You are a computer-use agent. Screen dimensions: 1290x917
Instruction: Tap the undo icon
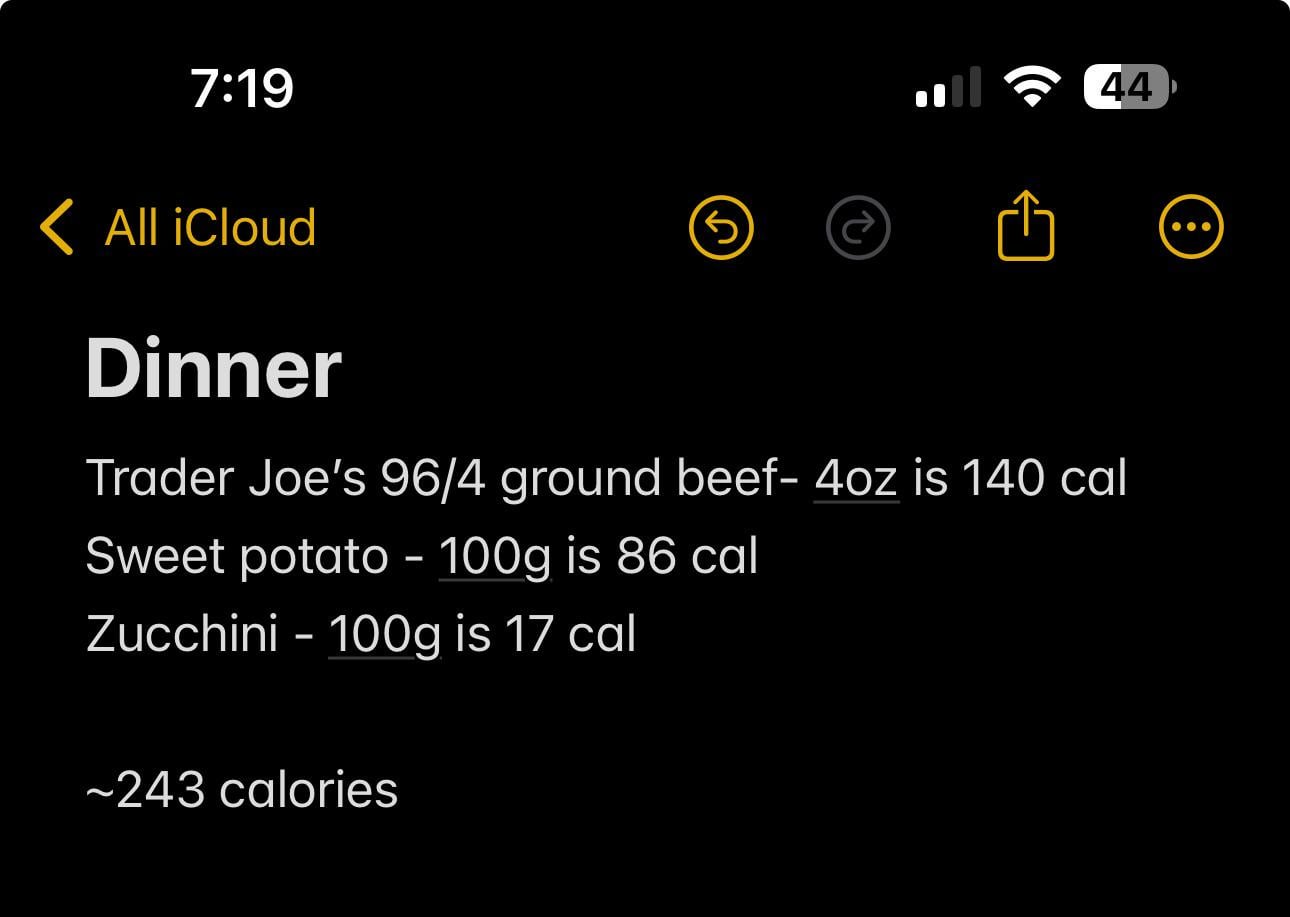point(721,227)
